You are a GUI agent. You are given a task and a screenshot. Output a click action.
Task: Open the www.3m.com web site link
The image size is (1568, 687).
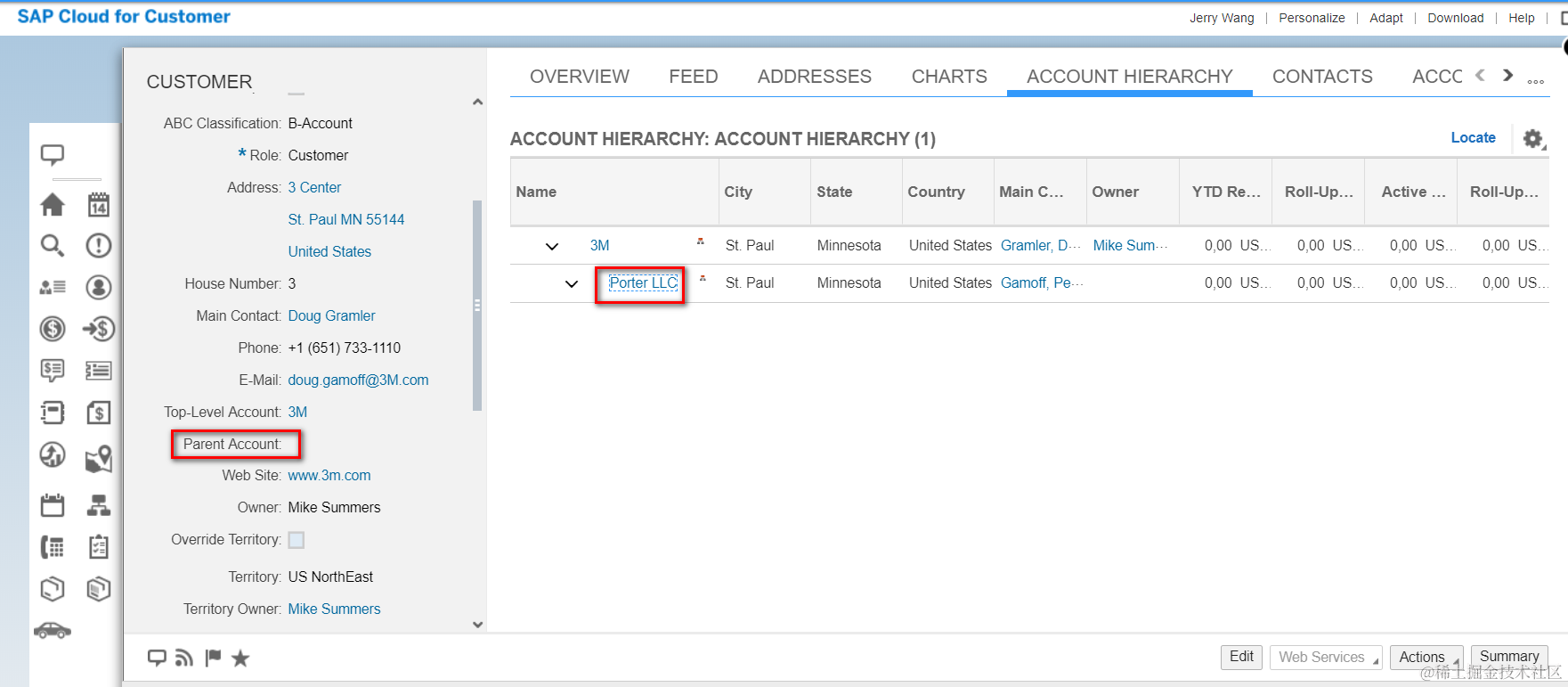pos(329,475)
